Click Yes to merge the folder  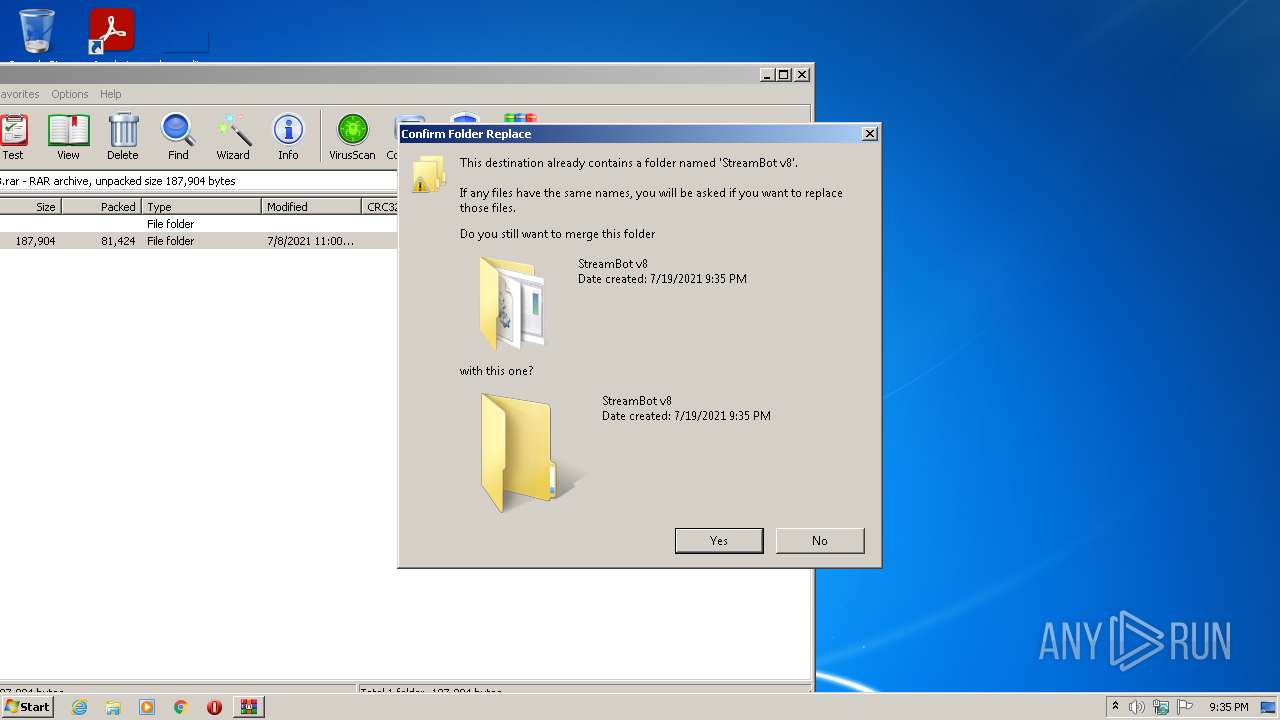point(719,540)
